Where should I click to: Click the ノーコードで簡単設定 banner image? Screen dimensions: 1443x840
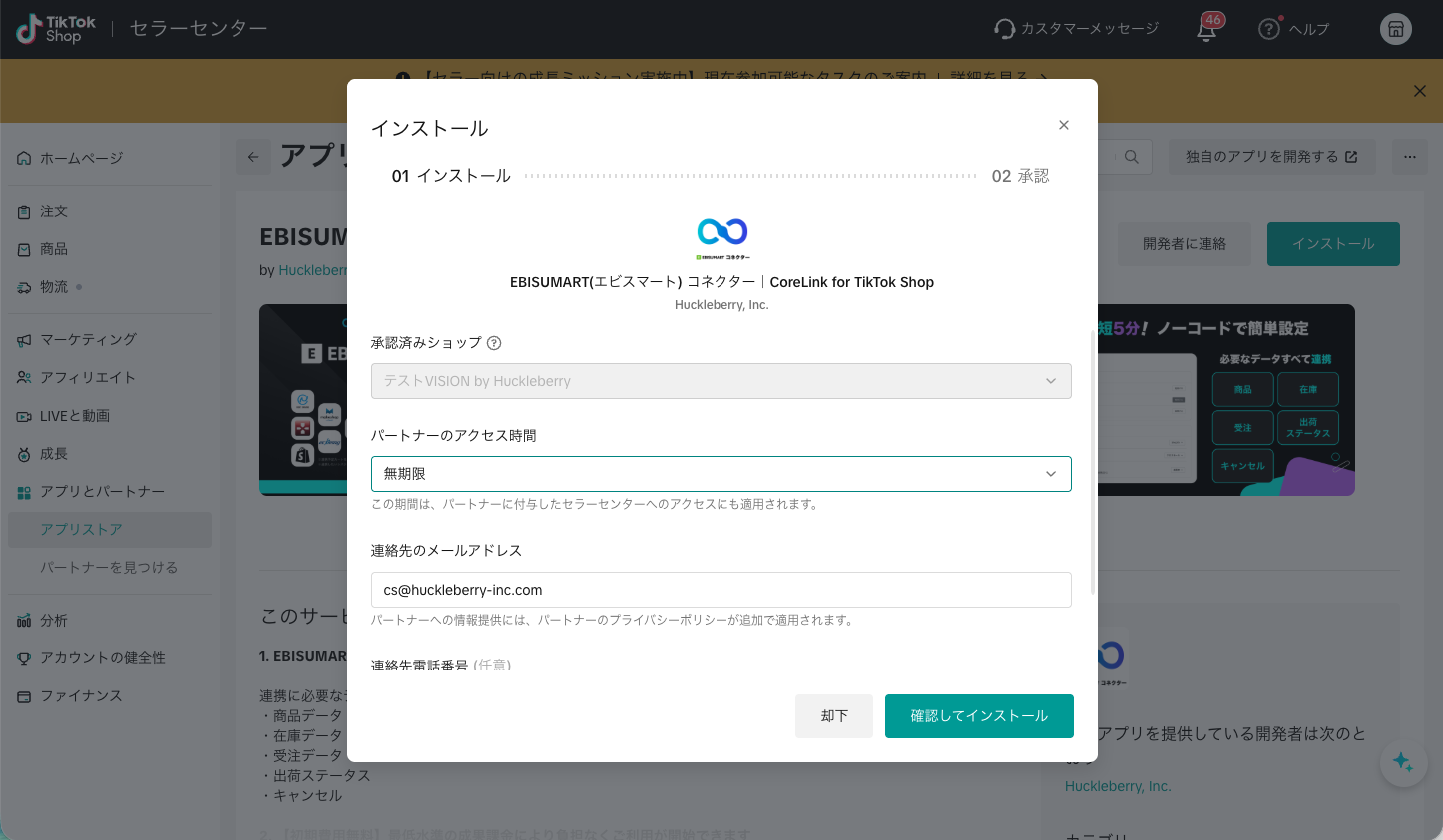coord(1225,399)
